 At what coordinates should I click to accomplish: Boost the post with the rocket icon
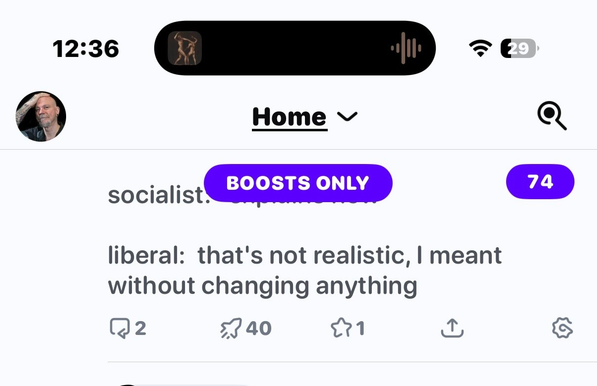[231, 328]
